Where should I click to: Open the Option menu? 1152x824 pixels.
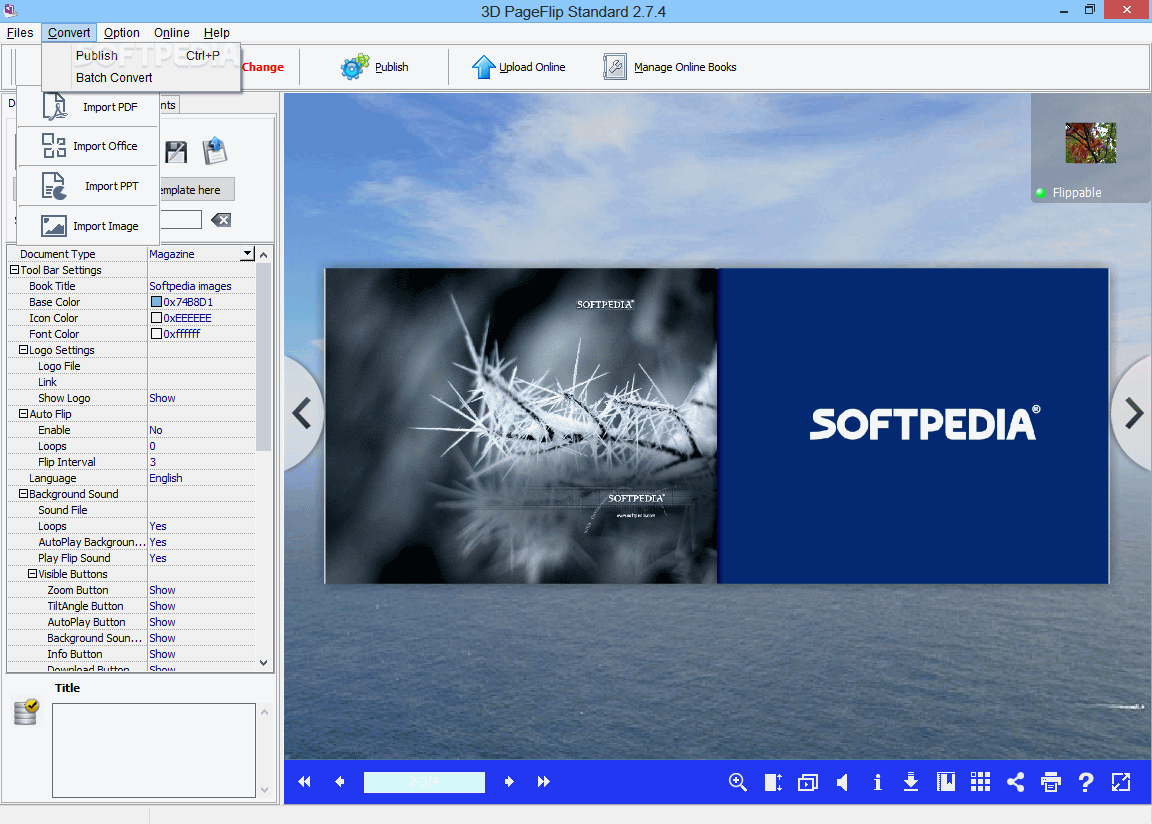tap(122, 33)
